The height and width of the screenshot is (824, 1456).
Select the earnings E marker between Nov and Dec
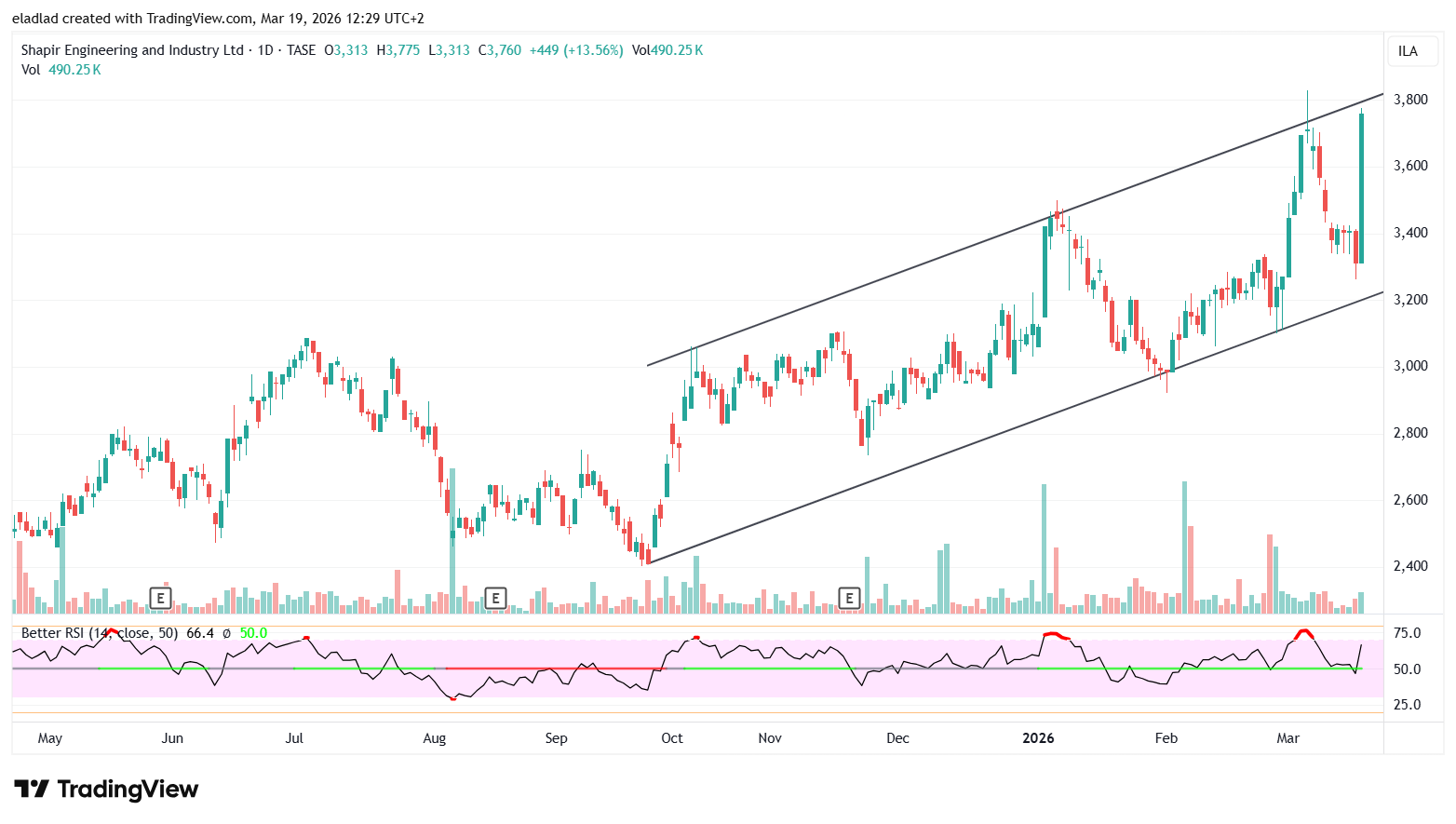tap(849, 598)
